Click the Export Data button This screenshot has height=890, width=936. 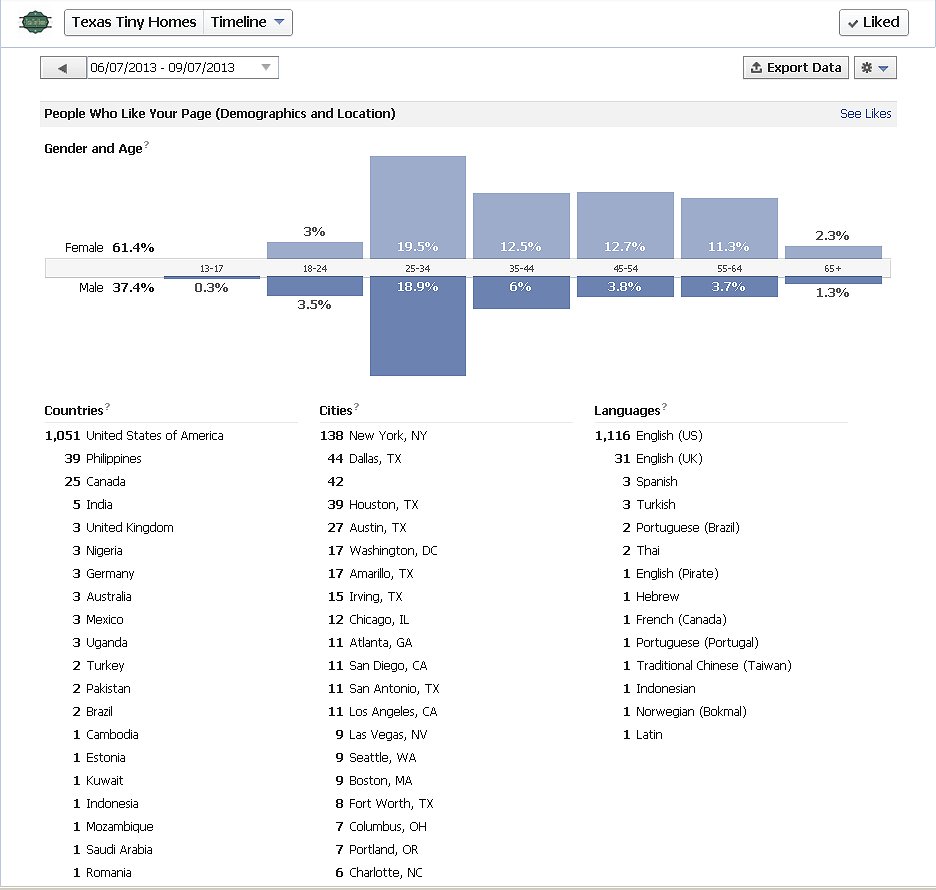(x=795, y=68)
